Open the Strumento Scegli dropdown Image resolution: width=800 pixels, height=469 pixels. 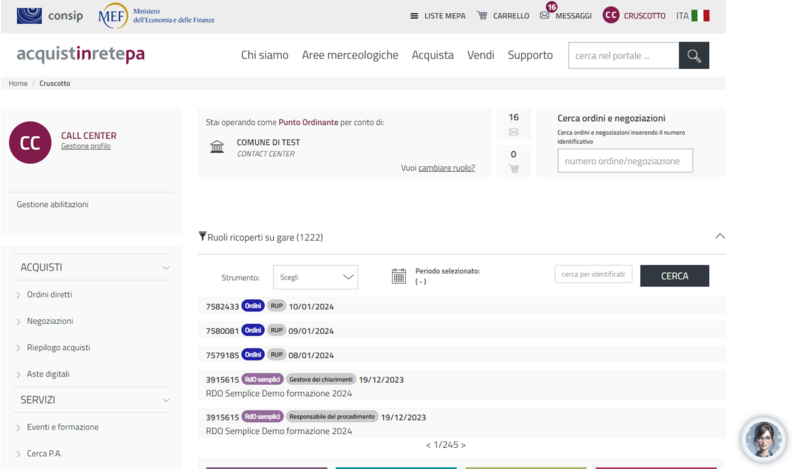pos(315,277)
